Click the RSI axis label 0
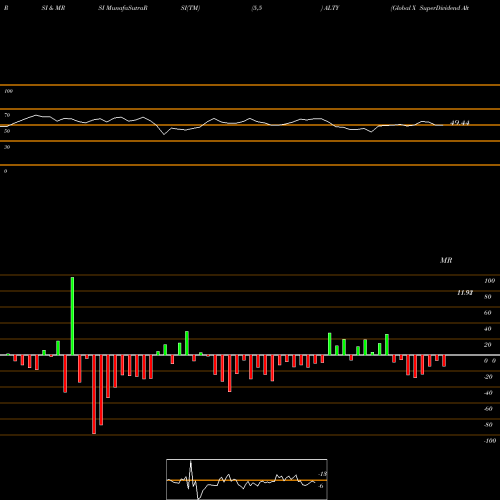Image resolution: width=500 pixels, height=500 pixels. [x=5, y=171]
